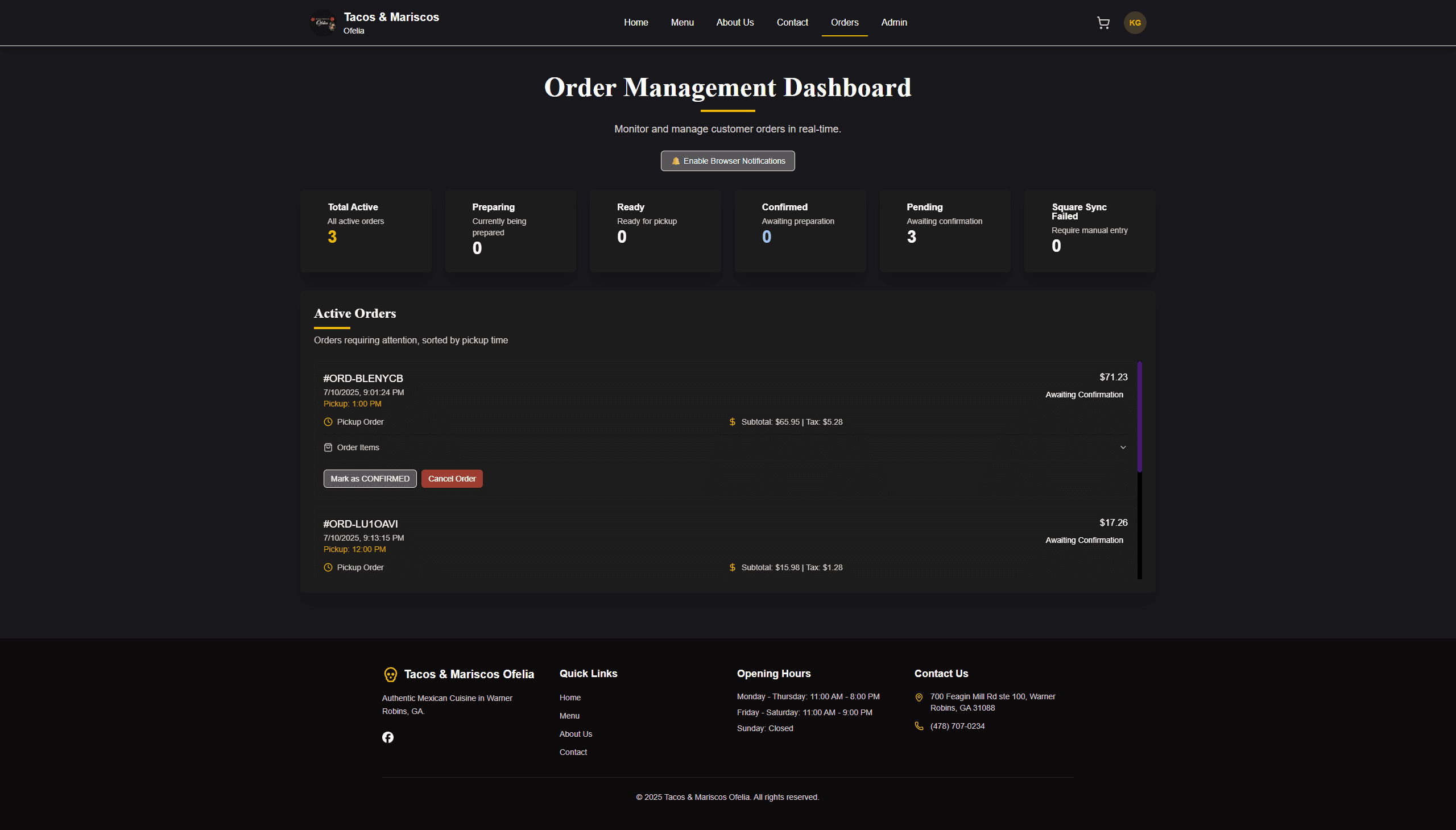The width and height of the screenshot is (1456, 830).
Task: Click the purple orders list scrollbar
Action: tap(1139, 416)
